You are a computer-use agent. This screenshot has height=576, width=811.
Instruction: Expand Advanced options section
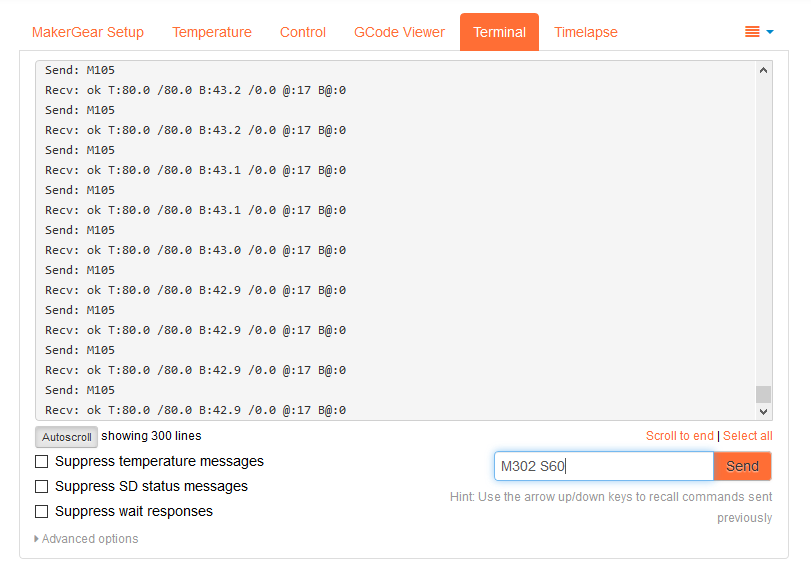(x=87, y=539)
